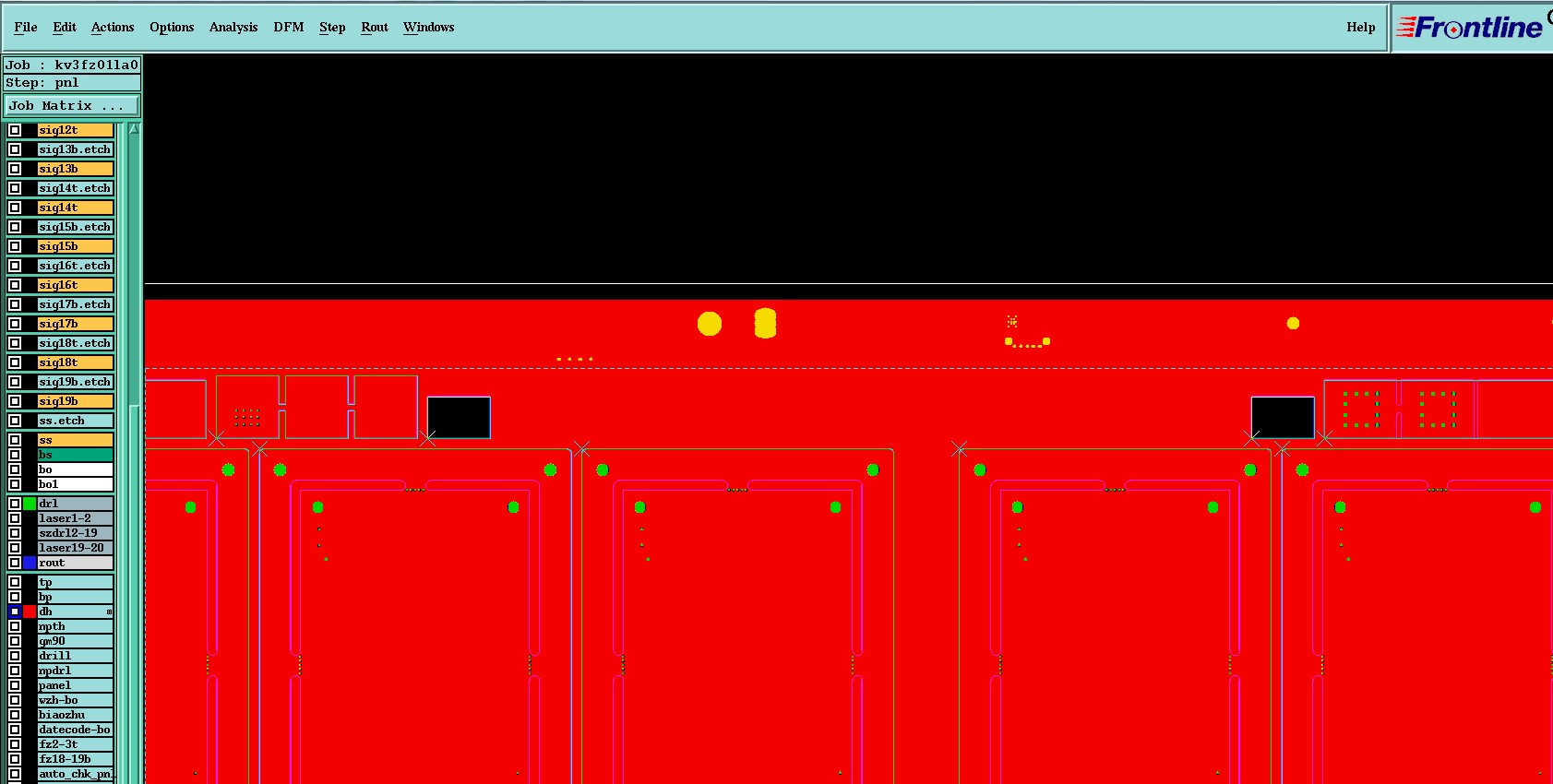The width and height of the screenshot is (1553, 784).
Task: Select the biaozhu layer name
Action: (76, 715)
